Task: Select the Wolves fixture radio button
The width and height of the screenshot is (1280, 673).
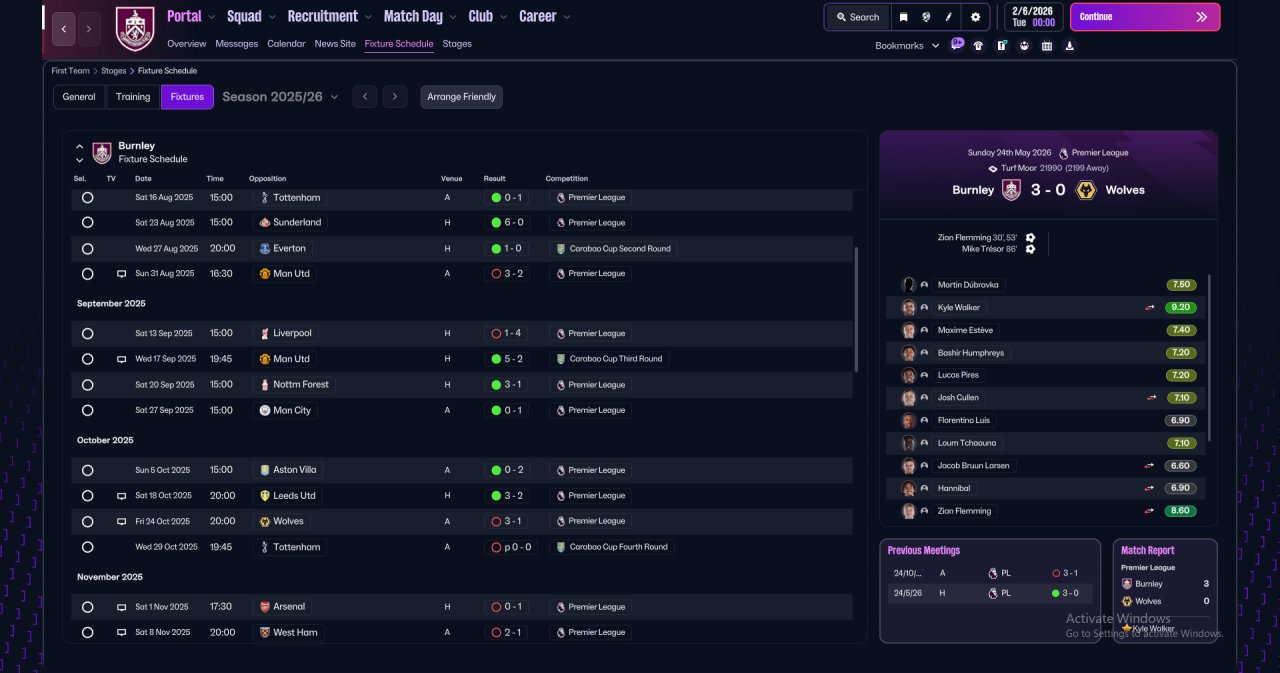Action: pos(87,521)
